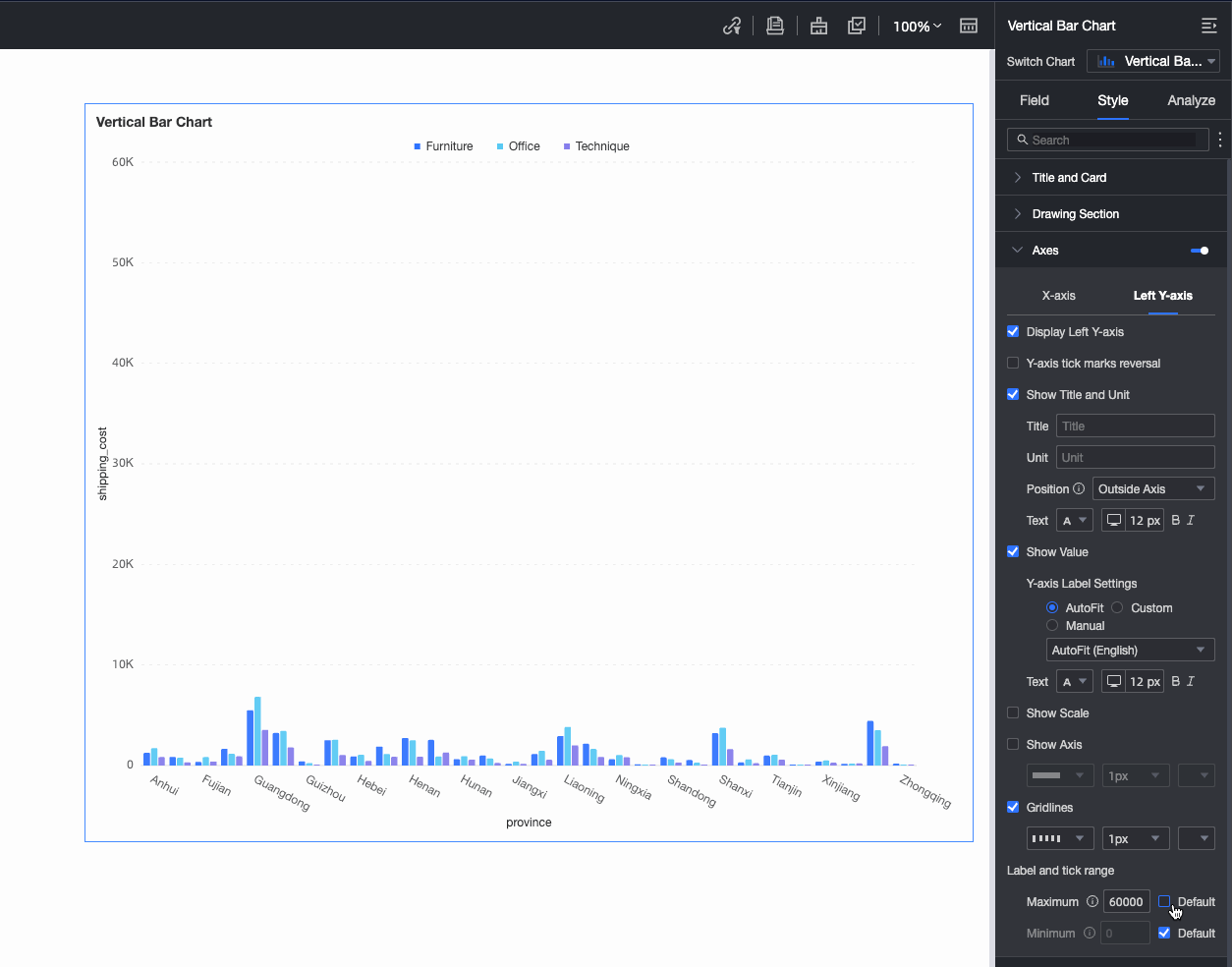Enable Y-axis tick marks reversal
The image size is (1232, 967).
coord(1013,363)
